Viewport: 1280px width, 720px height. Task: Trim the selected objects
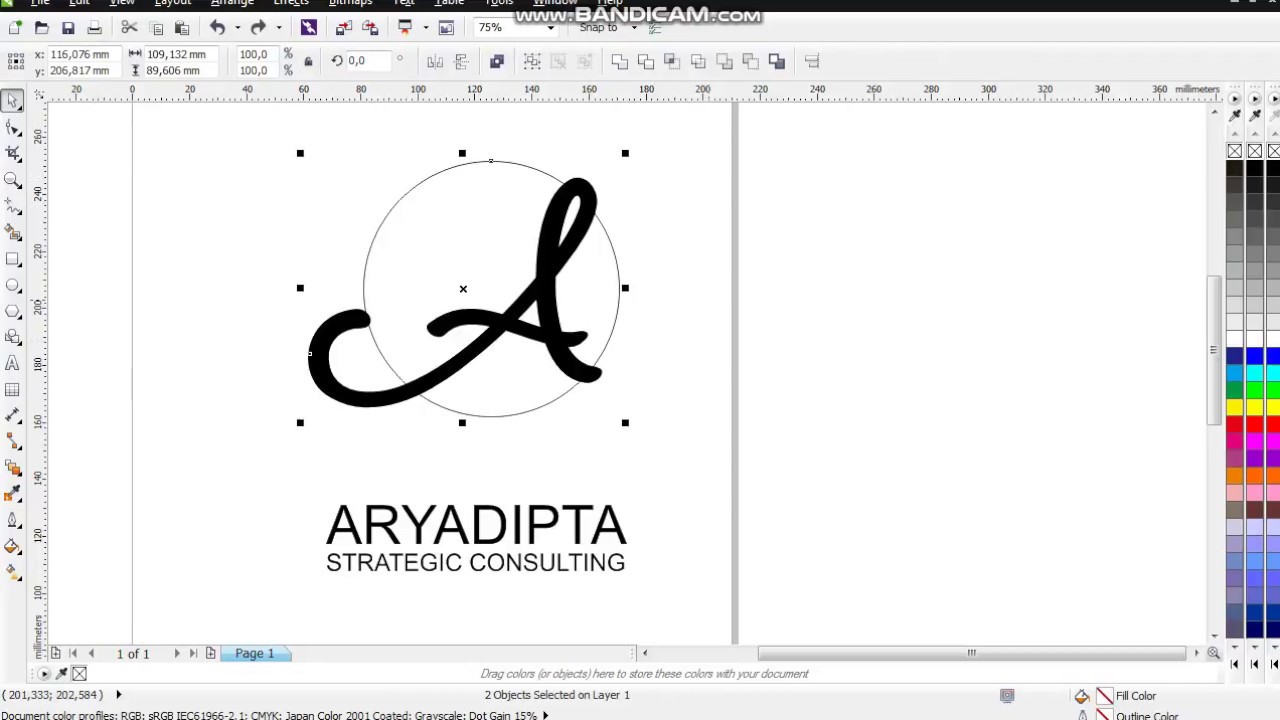click(646, 62)
